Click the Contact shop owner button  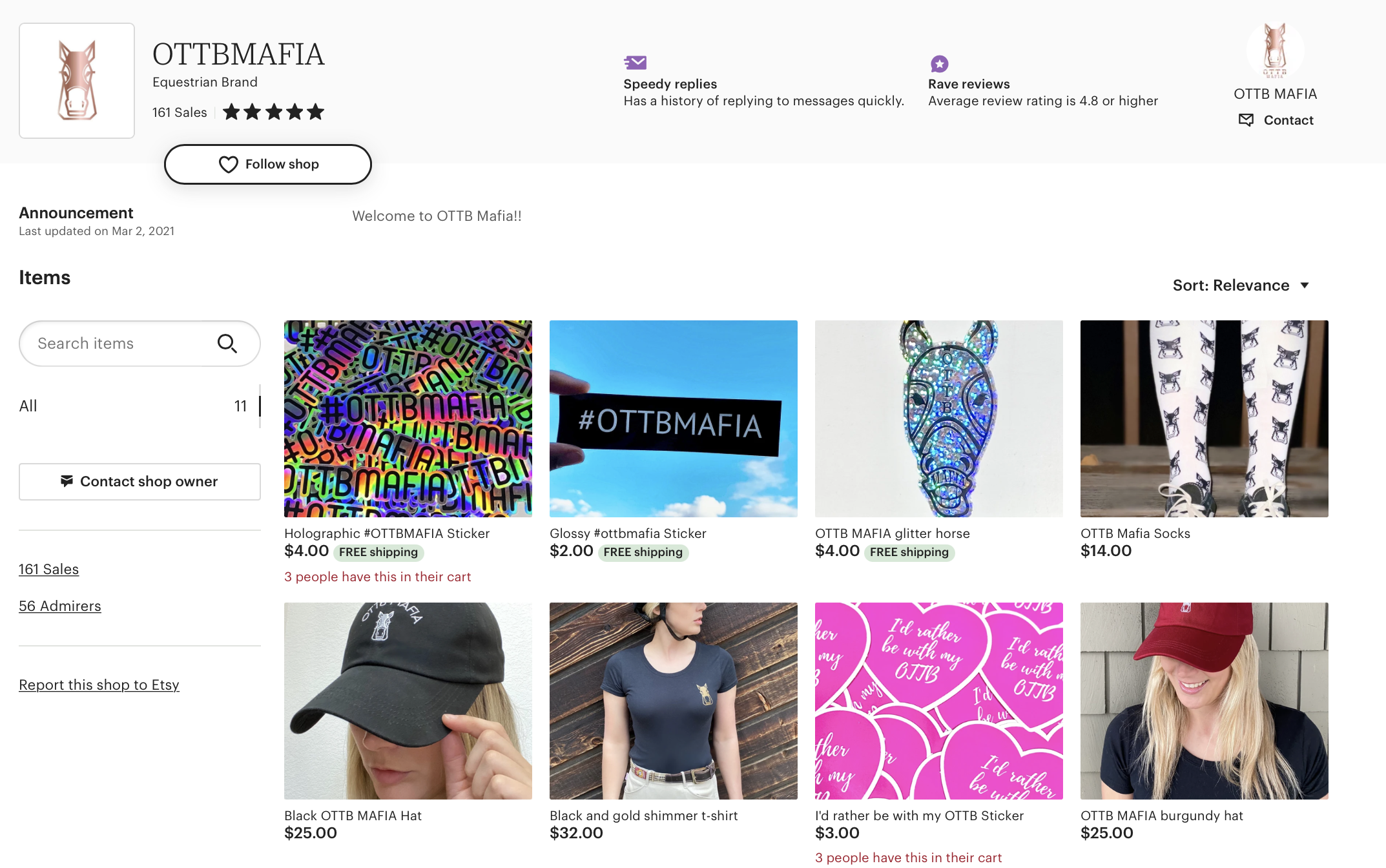pos(140,482)
